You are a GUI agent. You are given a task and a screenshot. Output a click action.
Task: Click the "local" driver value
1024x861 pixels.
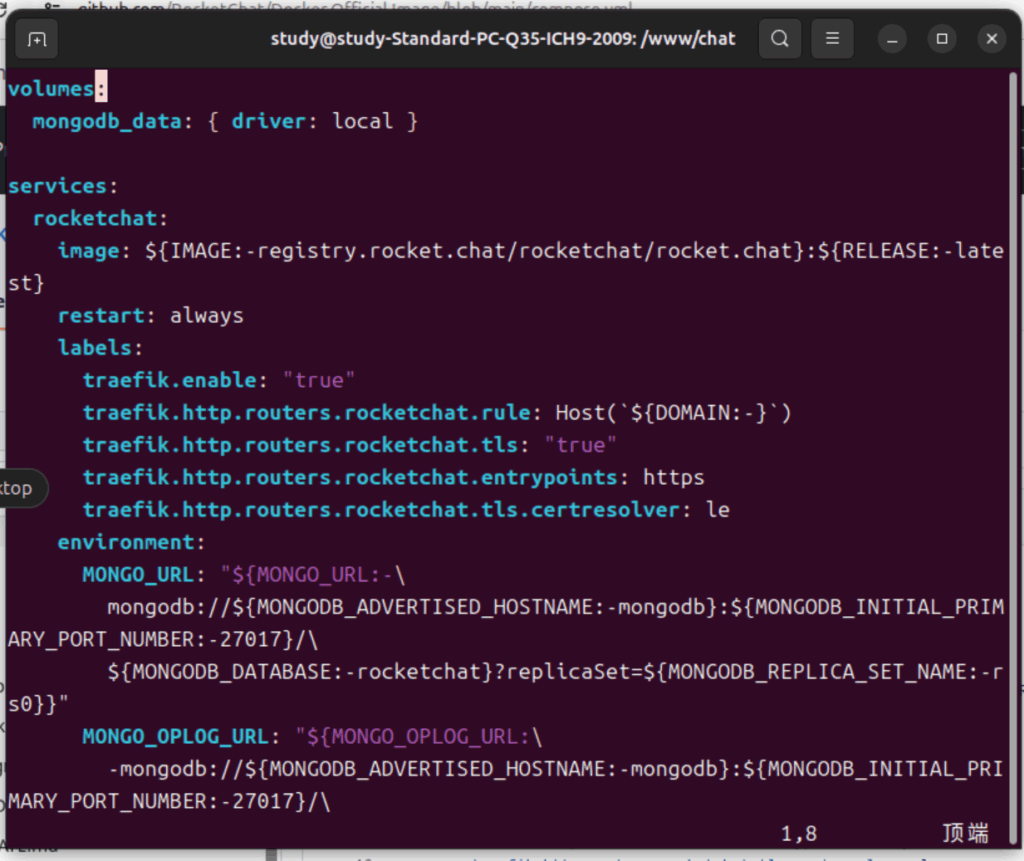(362, 122)
